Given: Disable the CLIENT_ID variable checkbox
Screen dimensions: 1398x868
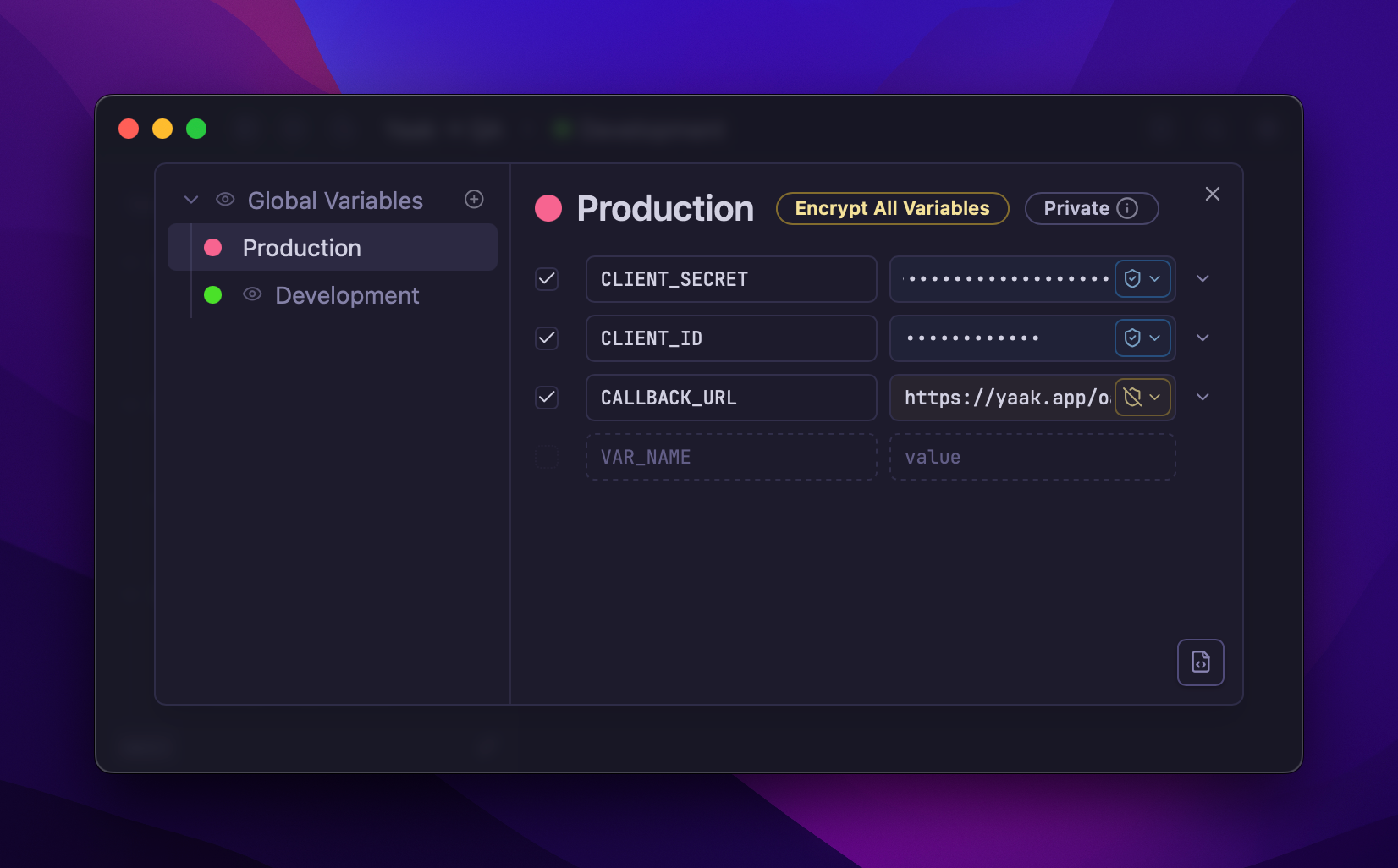Looking at the screenshot, I should [547, 338].
